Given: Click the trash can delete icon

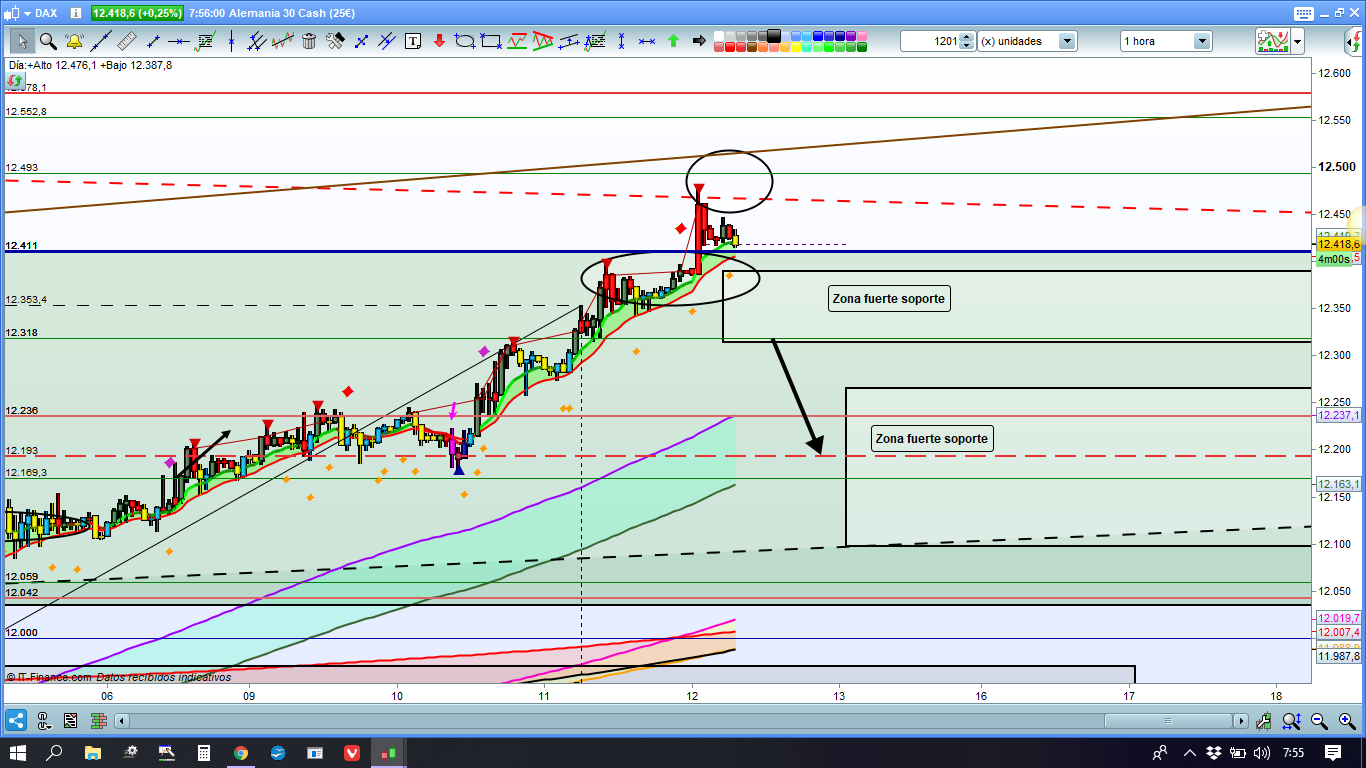Looking at the screenshot, I should [309, 41].
